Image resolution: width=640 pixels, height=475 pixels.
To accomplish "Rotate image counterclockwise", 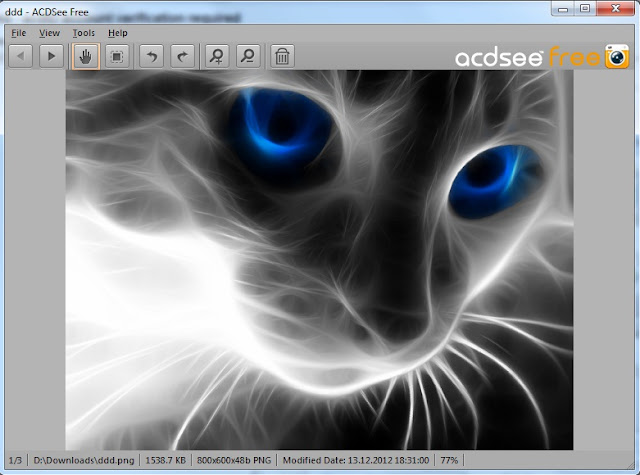I will tap(151, 56).
